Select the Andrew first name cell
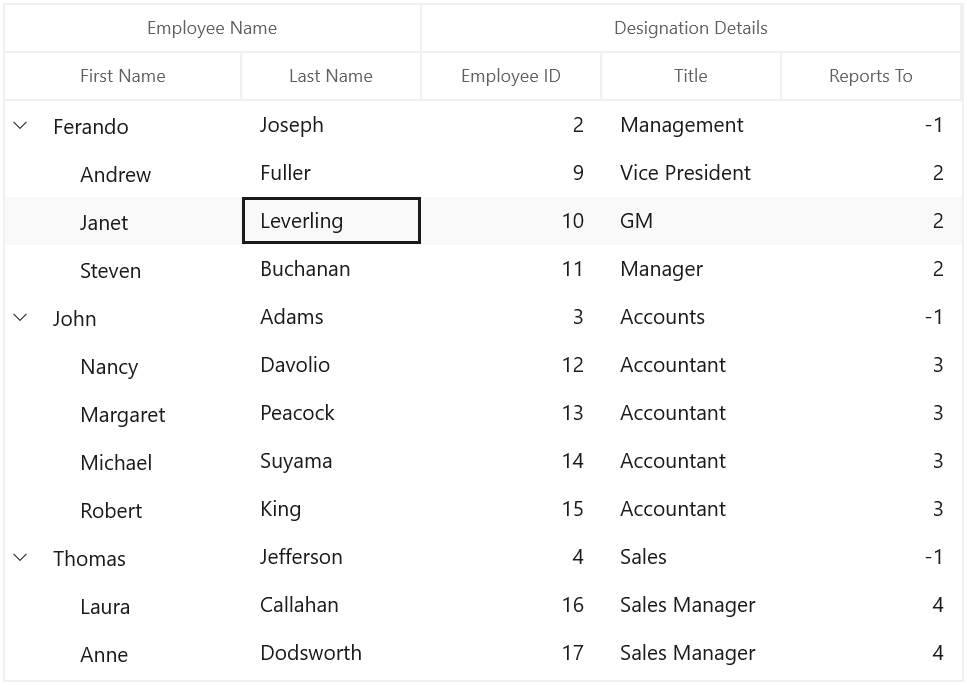Viewport: 967px width, 685px height. point(123,173)
